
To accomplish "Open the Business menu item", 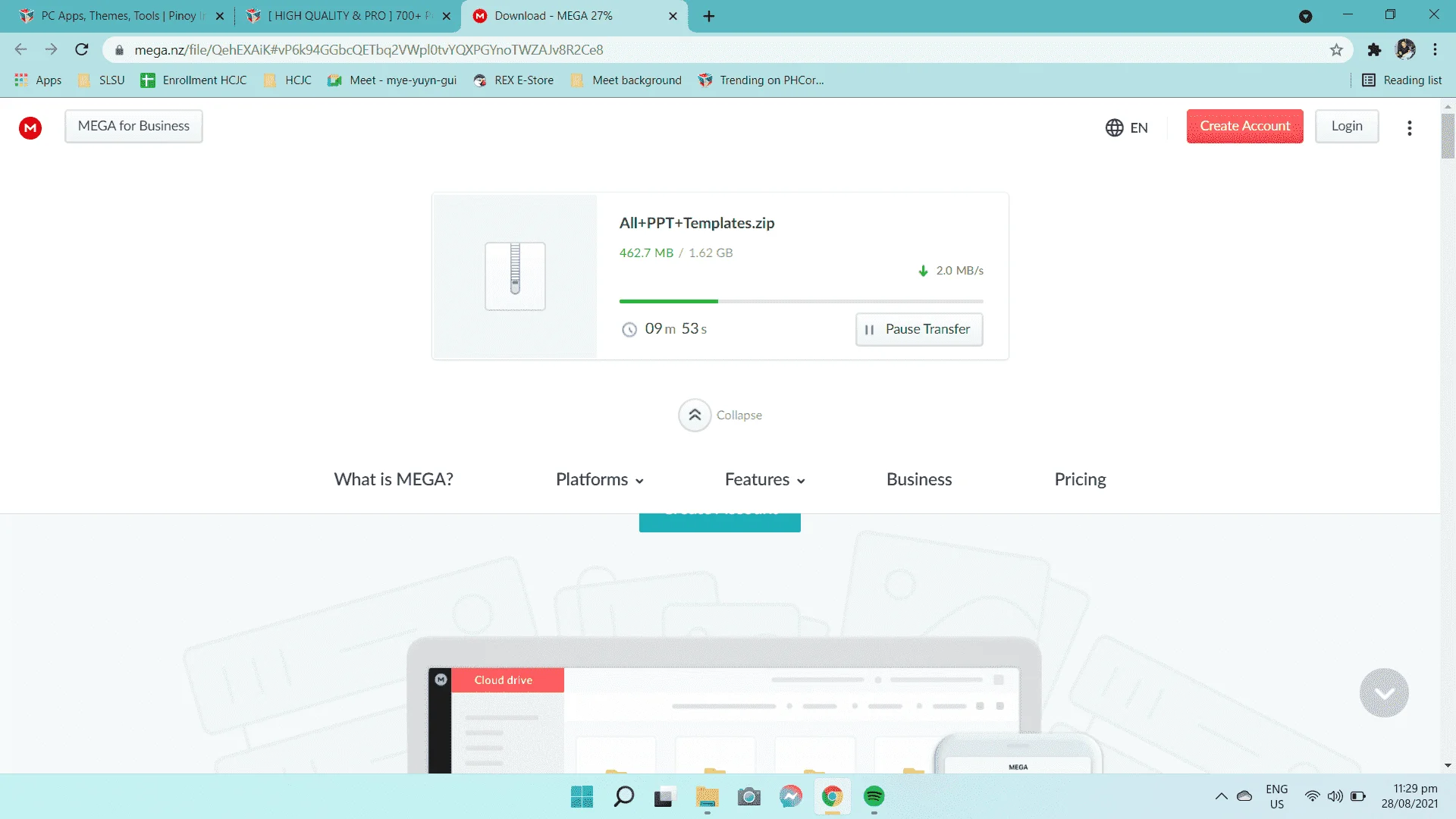I will click(919, 479).
